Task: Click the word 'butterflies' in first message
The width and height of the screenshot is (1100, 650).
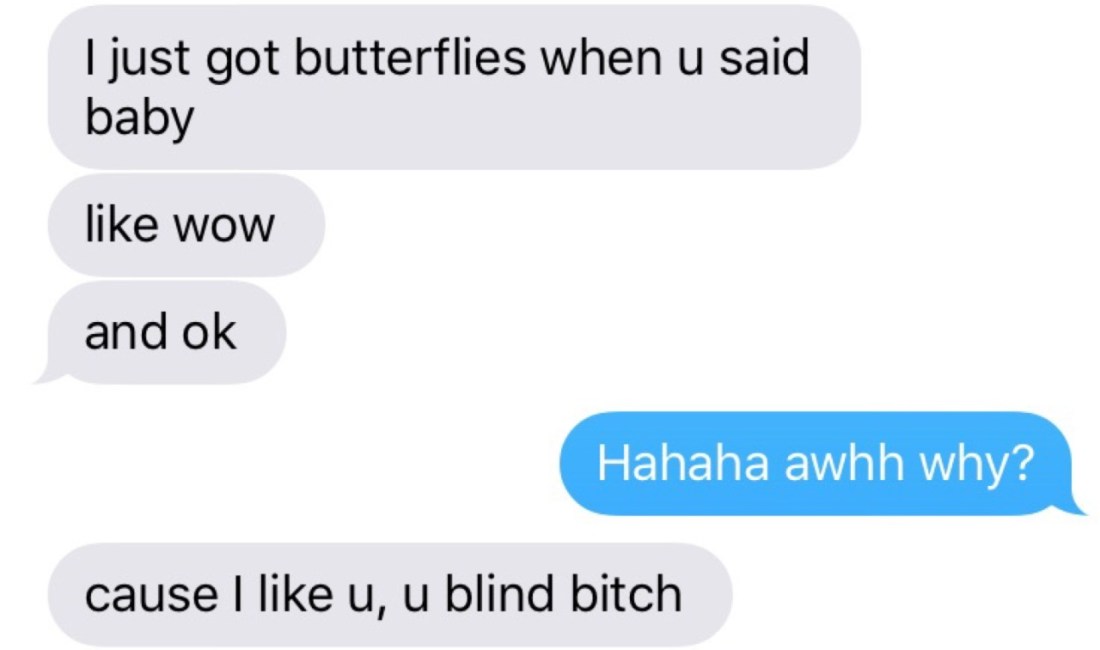Action: pos(410,57)
